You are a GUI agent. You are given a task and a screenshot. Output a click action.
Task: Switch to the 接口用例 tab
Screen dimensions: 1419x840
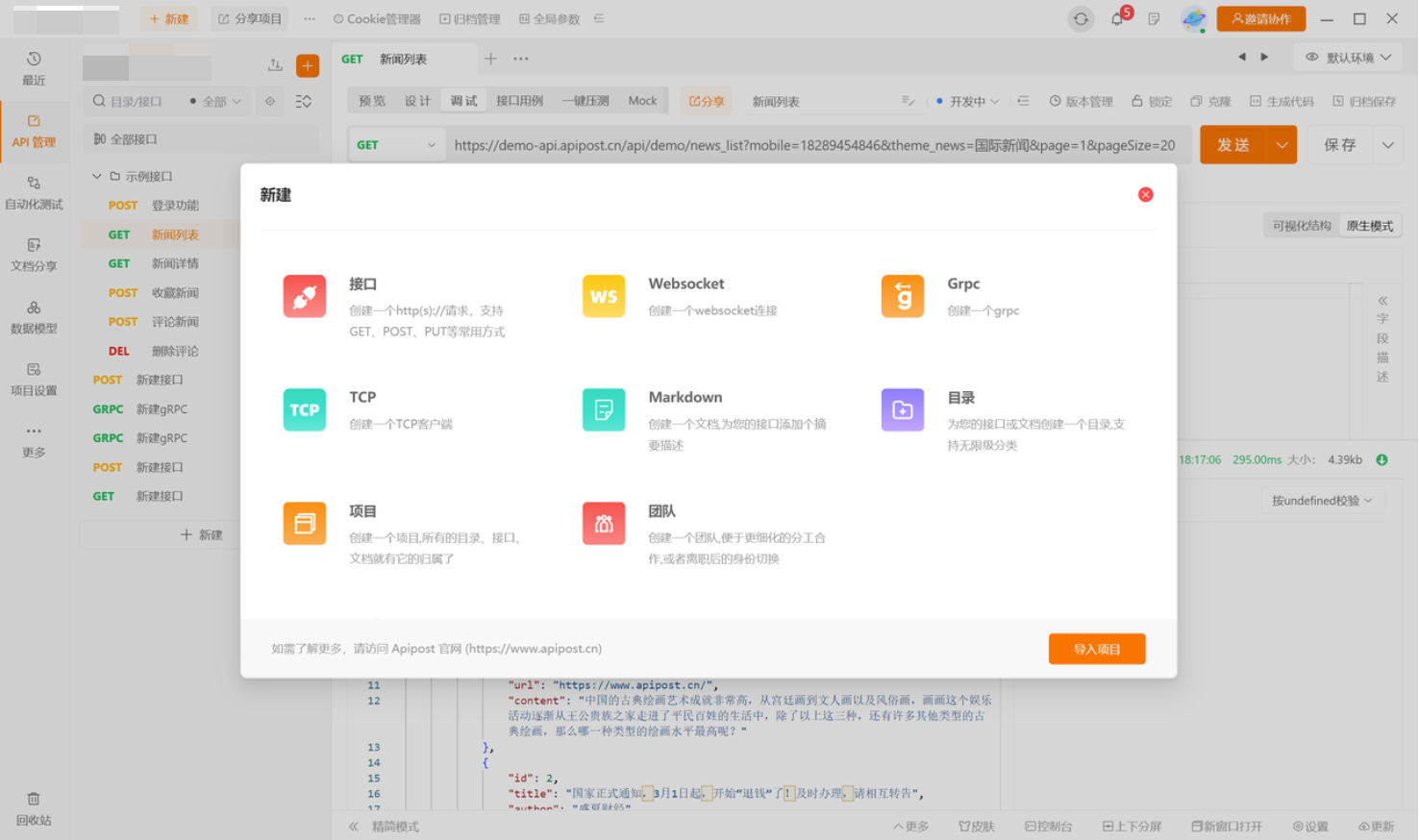[519, 101]
